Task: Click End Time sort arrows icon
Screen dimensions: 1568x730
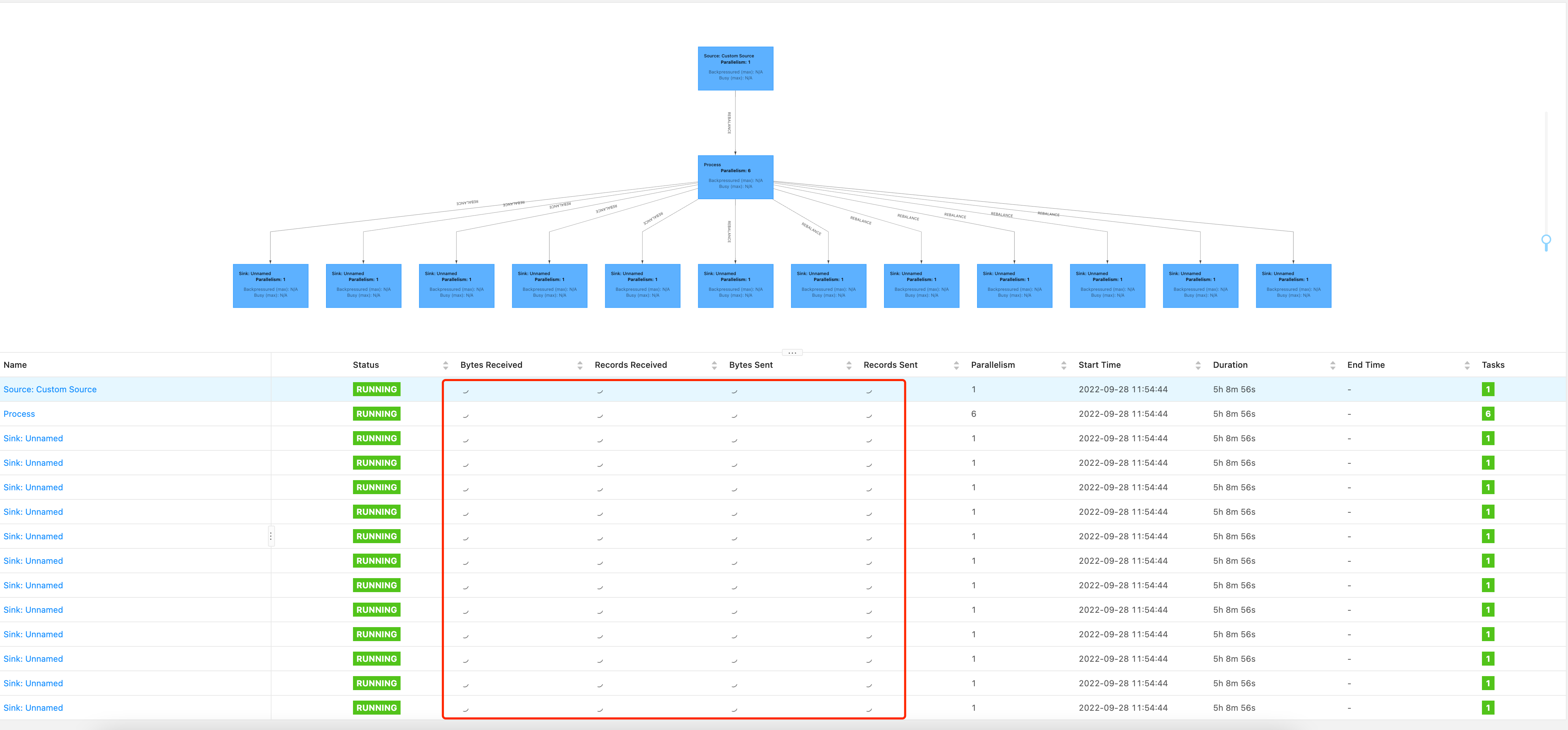Action: point(1467,365)
